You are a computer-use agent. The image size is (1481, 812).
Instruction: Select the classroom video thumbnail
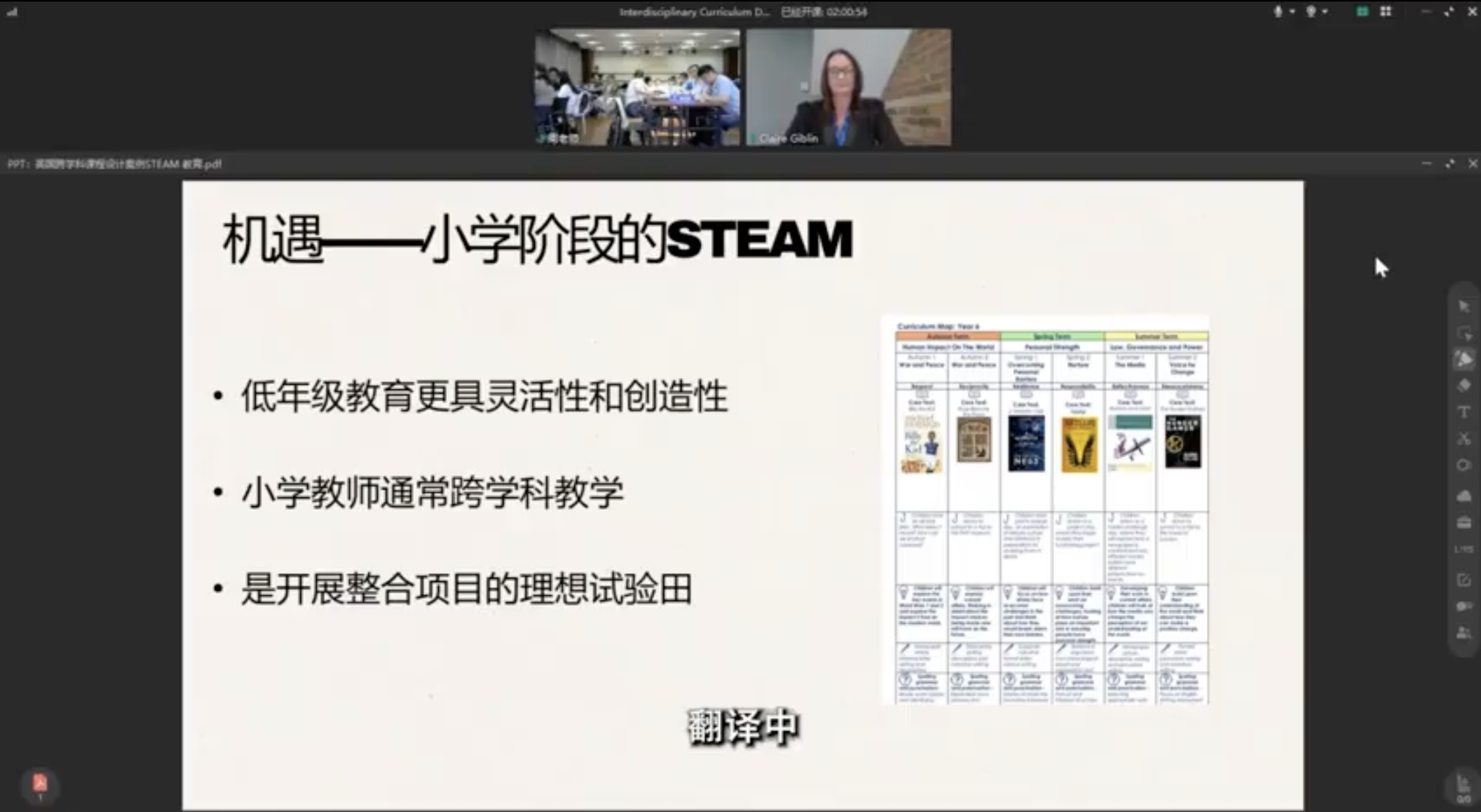tap(637, 86)
